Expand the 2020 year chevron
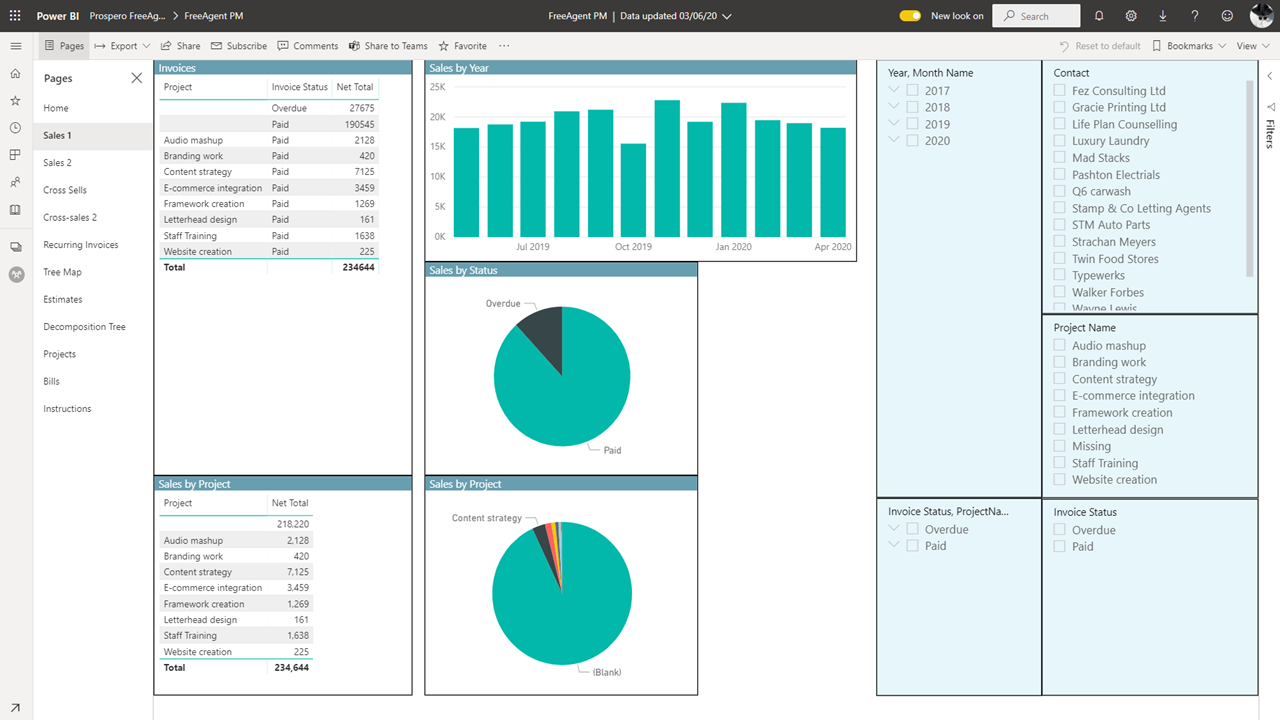The image size is (1280, 720). 894,141
